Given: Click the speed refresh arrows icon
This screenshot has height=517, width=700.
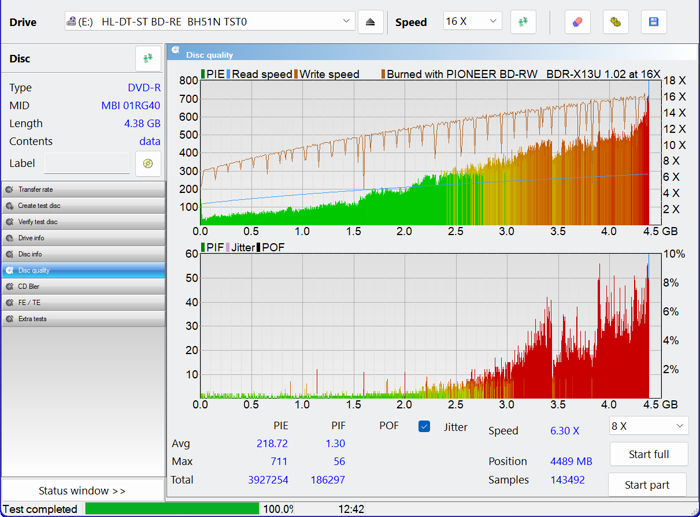Looking at the screenshot, I should coord(523,22).
